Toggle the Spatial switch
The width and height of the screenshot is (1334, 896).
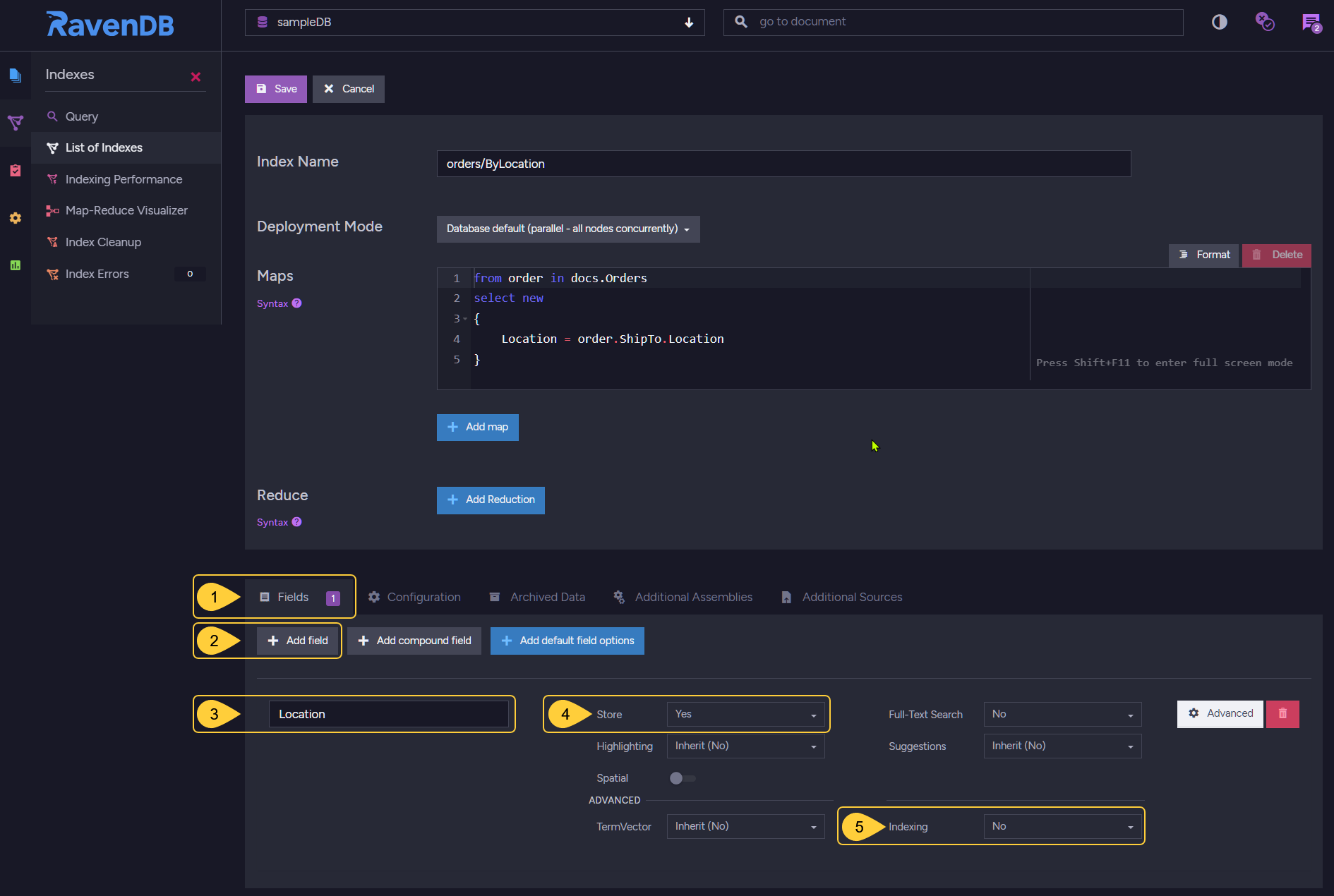pos(683,778)
